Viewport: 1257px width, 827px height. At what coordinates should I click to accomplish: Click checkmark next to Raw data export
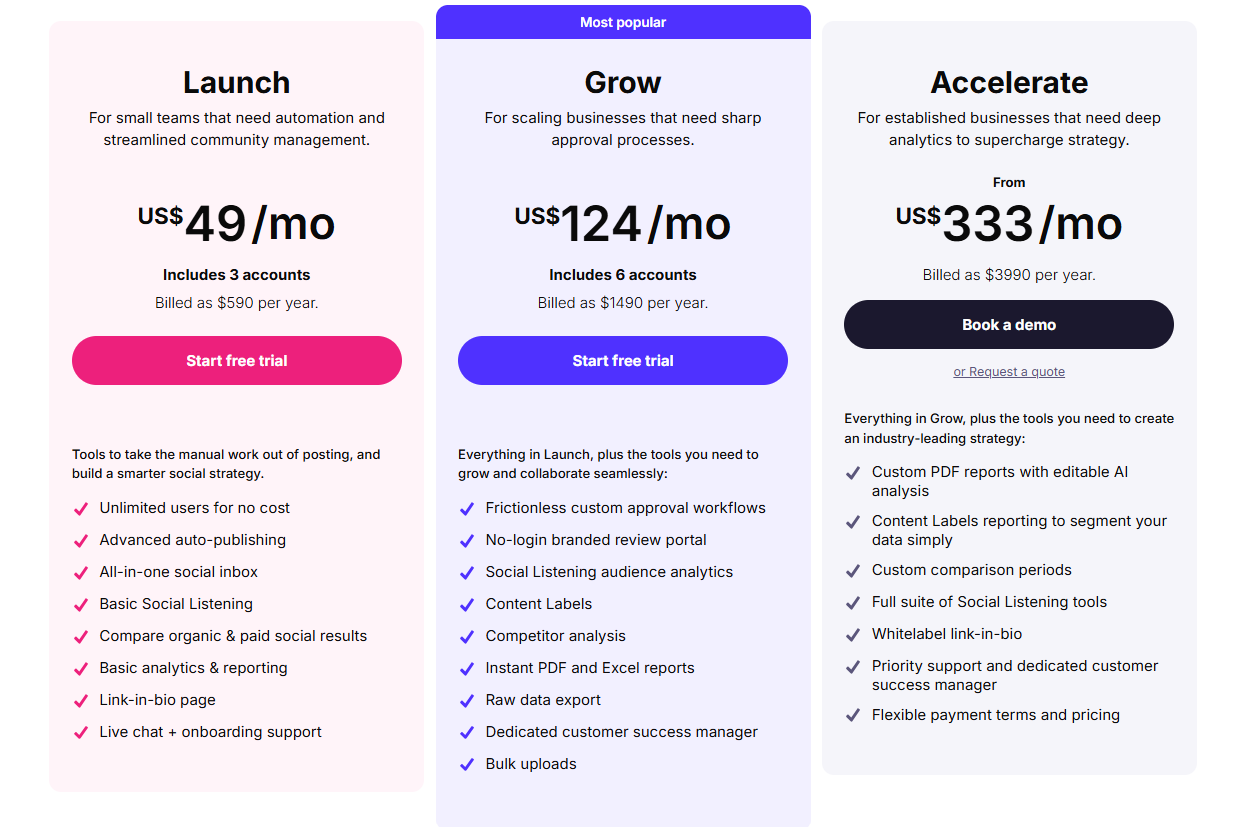pos(467,701)
